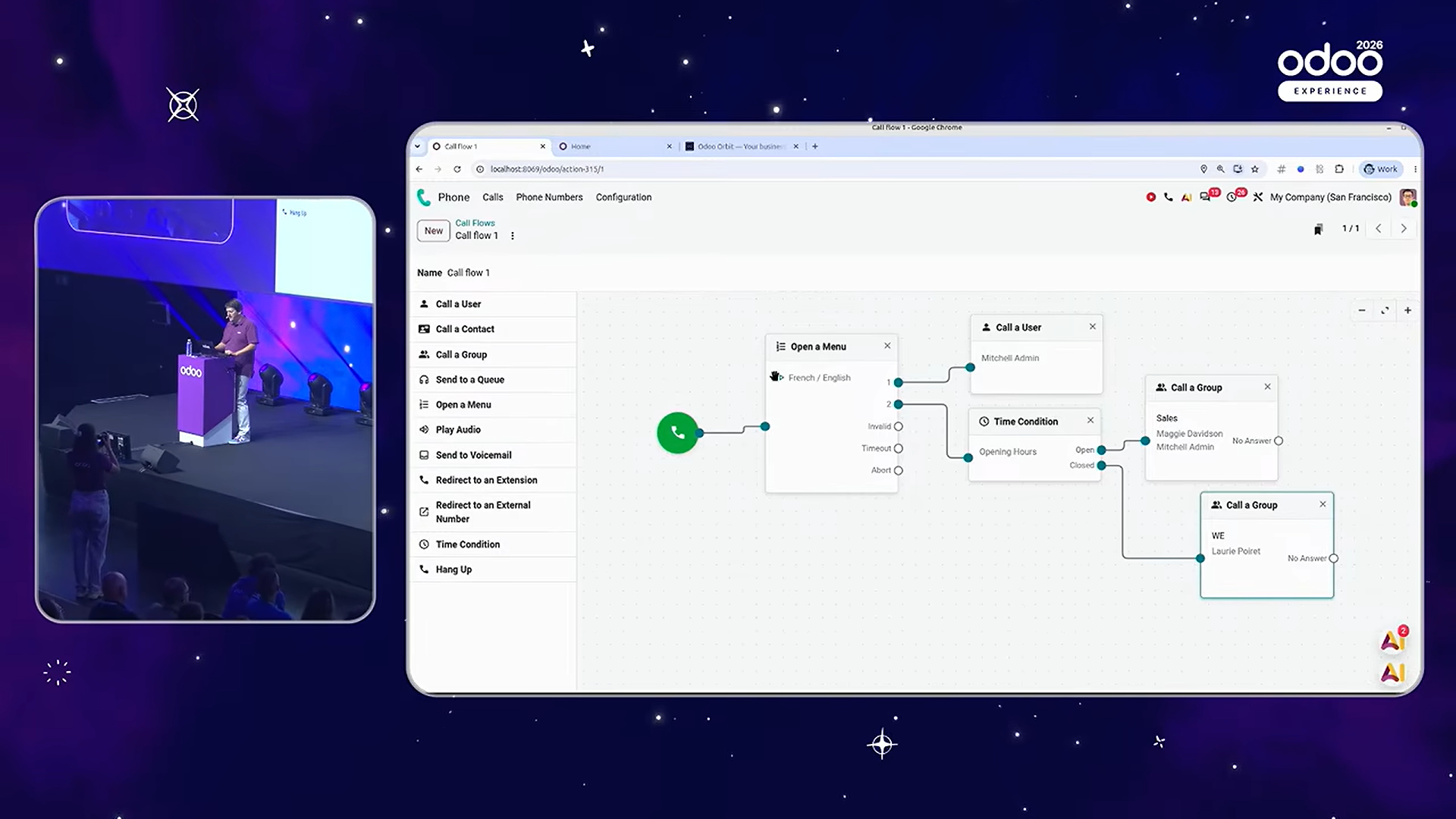Click the zoom in plus control

click(1407, 310)
